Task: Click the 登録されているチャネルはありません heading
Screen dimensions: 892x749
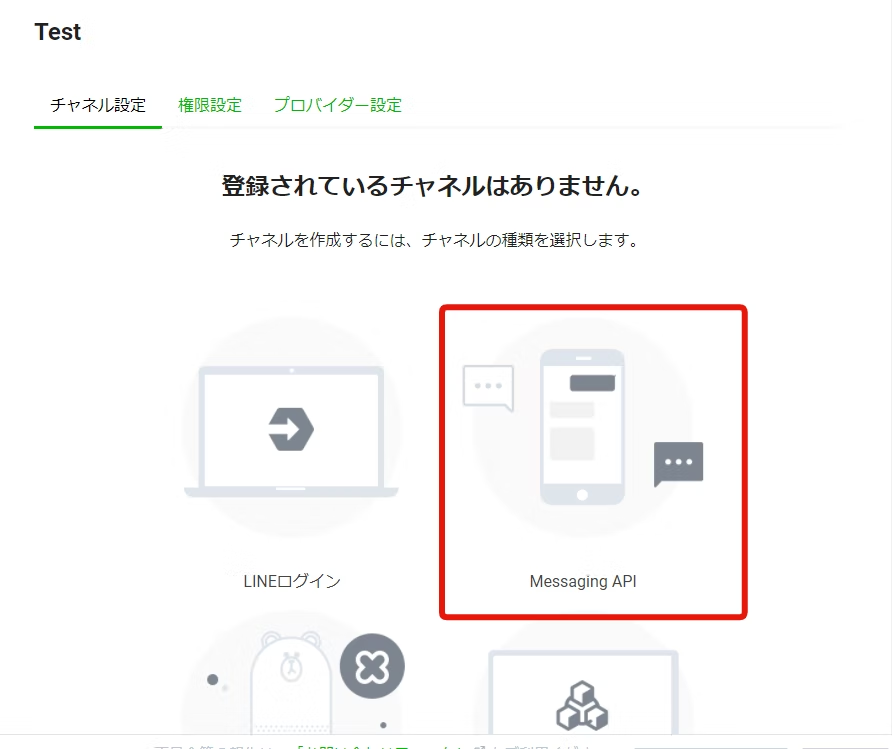Action: pyautogui.click(x=432, y=186)
